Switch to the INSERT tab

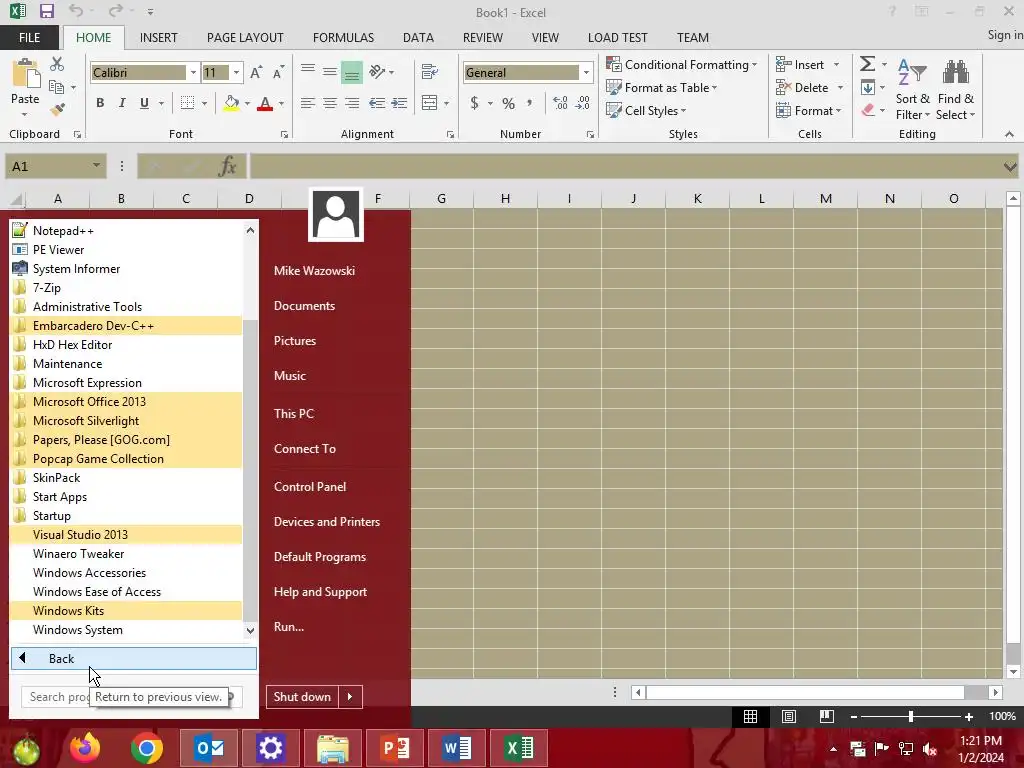(159, 38)
